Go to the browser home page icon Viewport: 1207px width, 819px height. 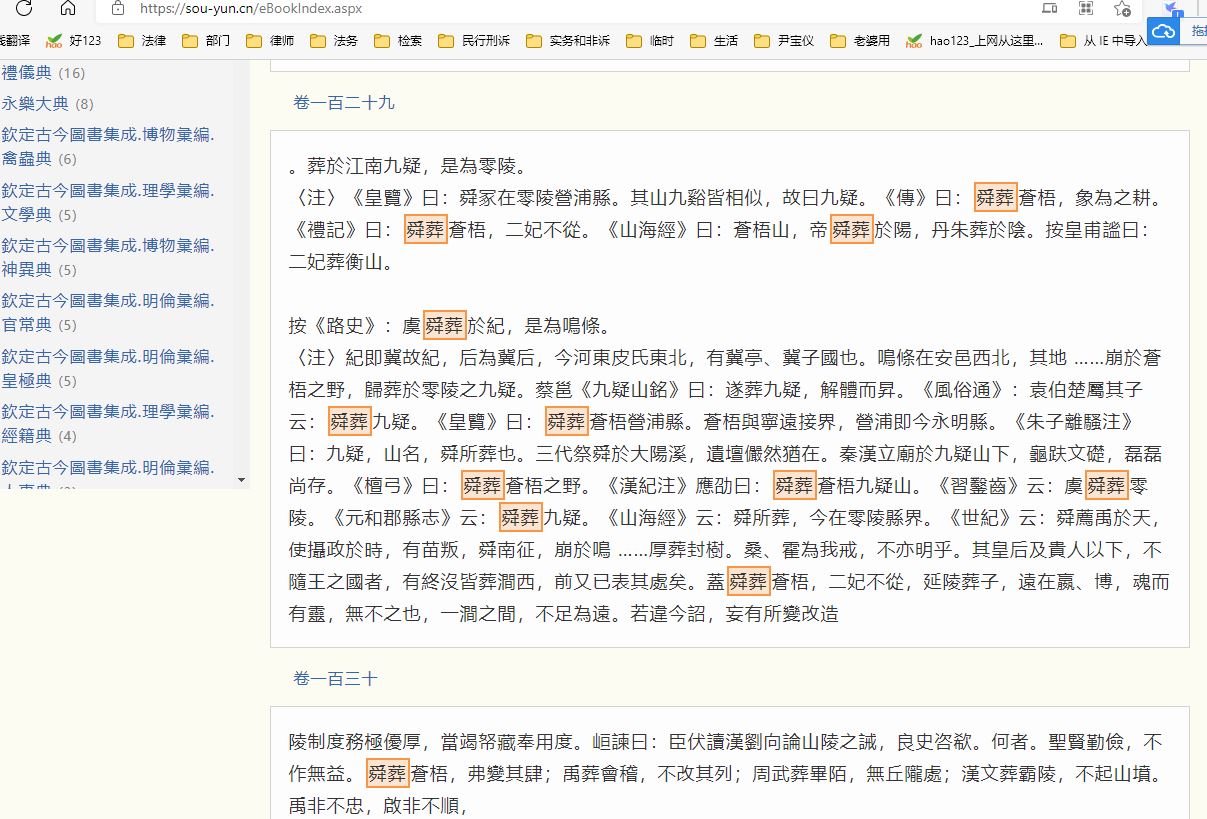[x=68, y=8]
